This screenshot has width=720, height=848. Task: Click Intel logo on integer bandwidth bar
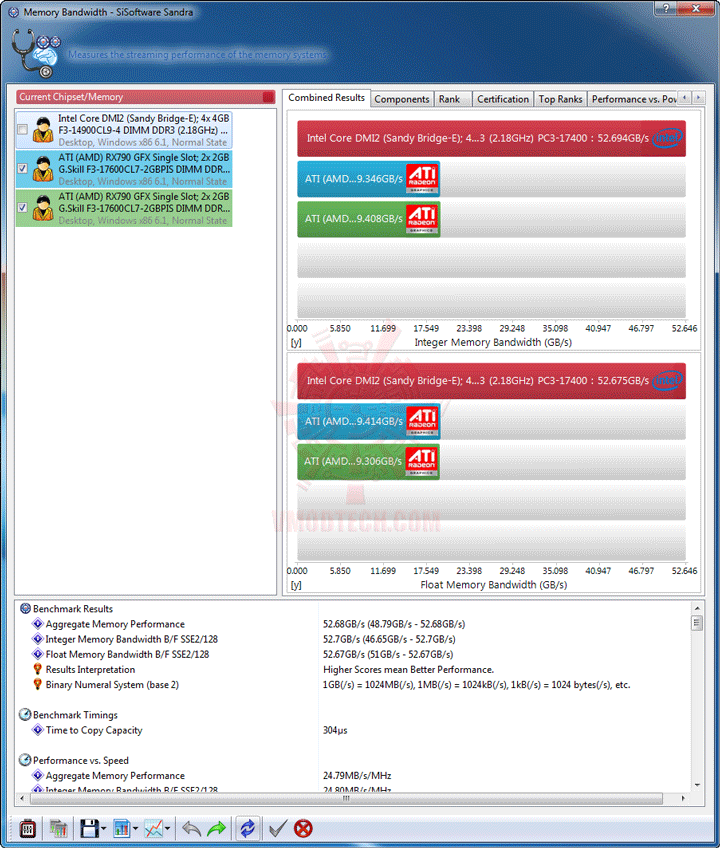pyautogui.click(x=668, y=138)
